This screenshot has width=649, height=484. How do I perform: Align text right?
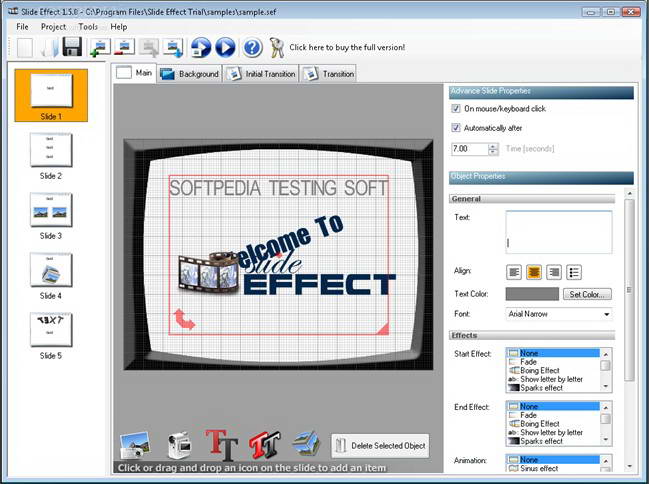tap(554, 272)
